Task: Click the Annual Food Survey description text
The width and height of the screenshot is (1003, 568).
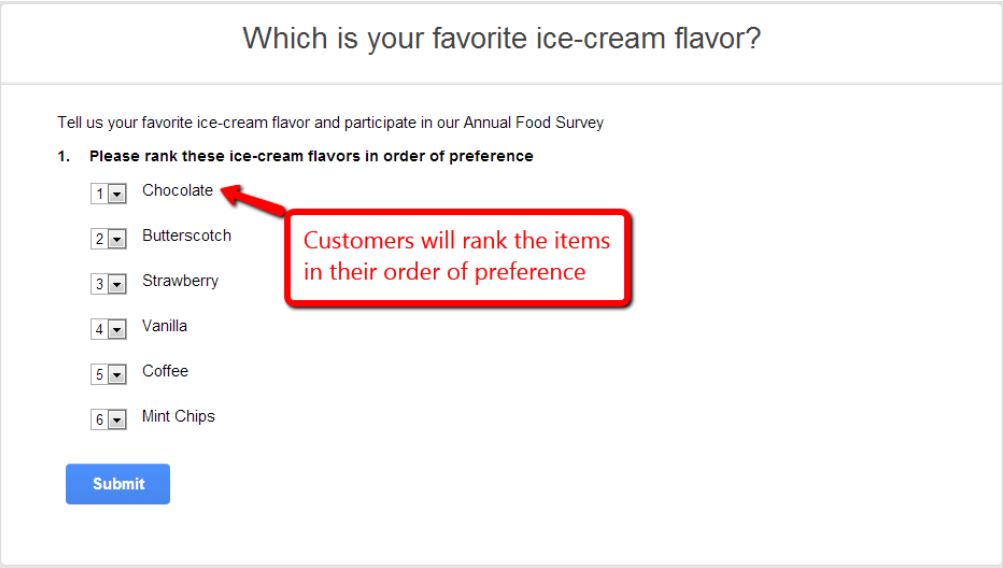Action: [330, 123]
